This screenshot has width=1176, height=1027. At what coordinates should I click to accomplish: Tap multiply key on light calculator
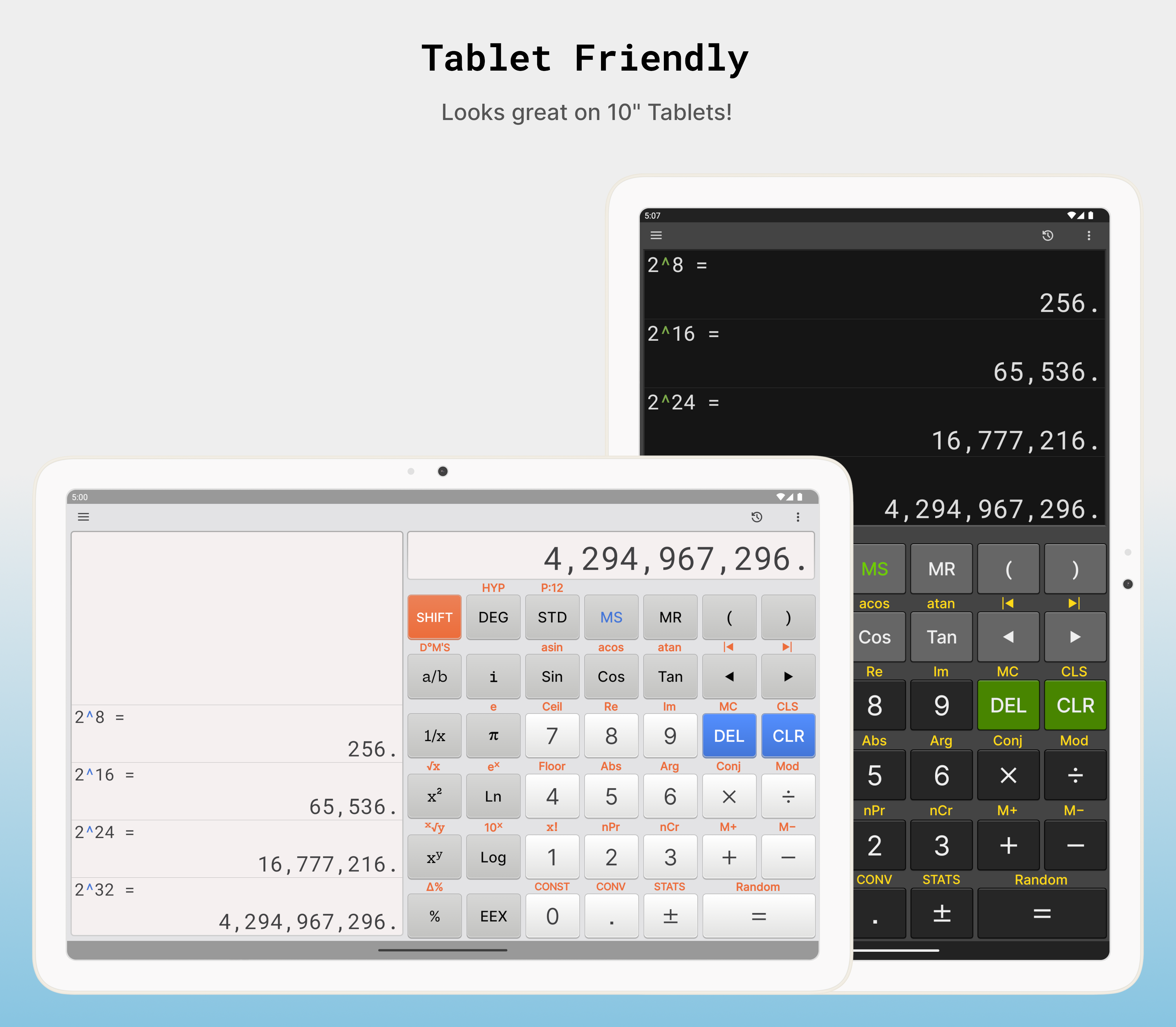(x=730, y=797)
